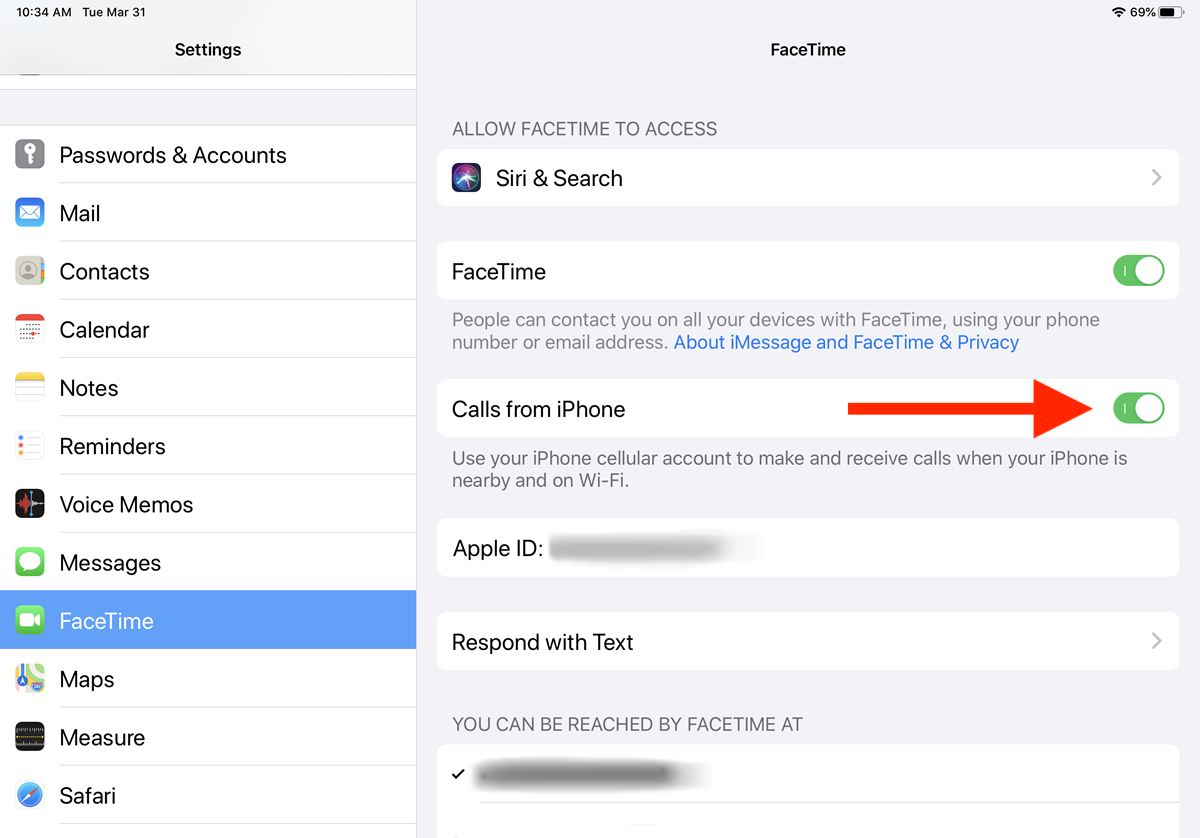Open About iMessage and FaceTime & Privacy
The width and height of the screenshot is (1200, 838).
pyautogui.click(x=846, y=342)
